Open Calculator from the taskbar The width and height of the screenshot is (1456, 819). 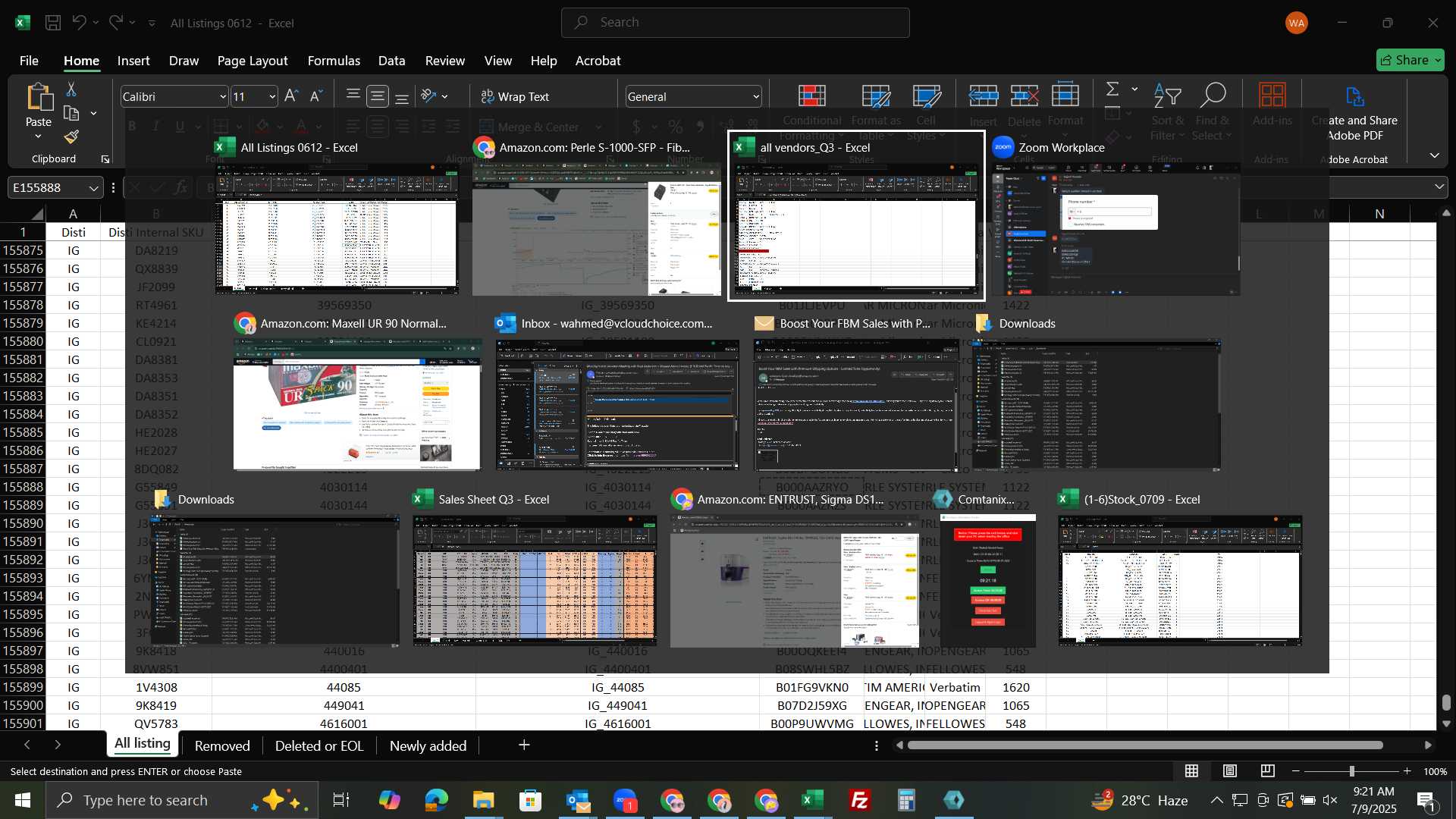907,800
